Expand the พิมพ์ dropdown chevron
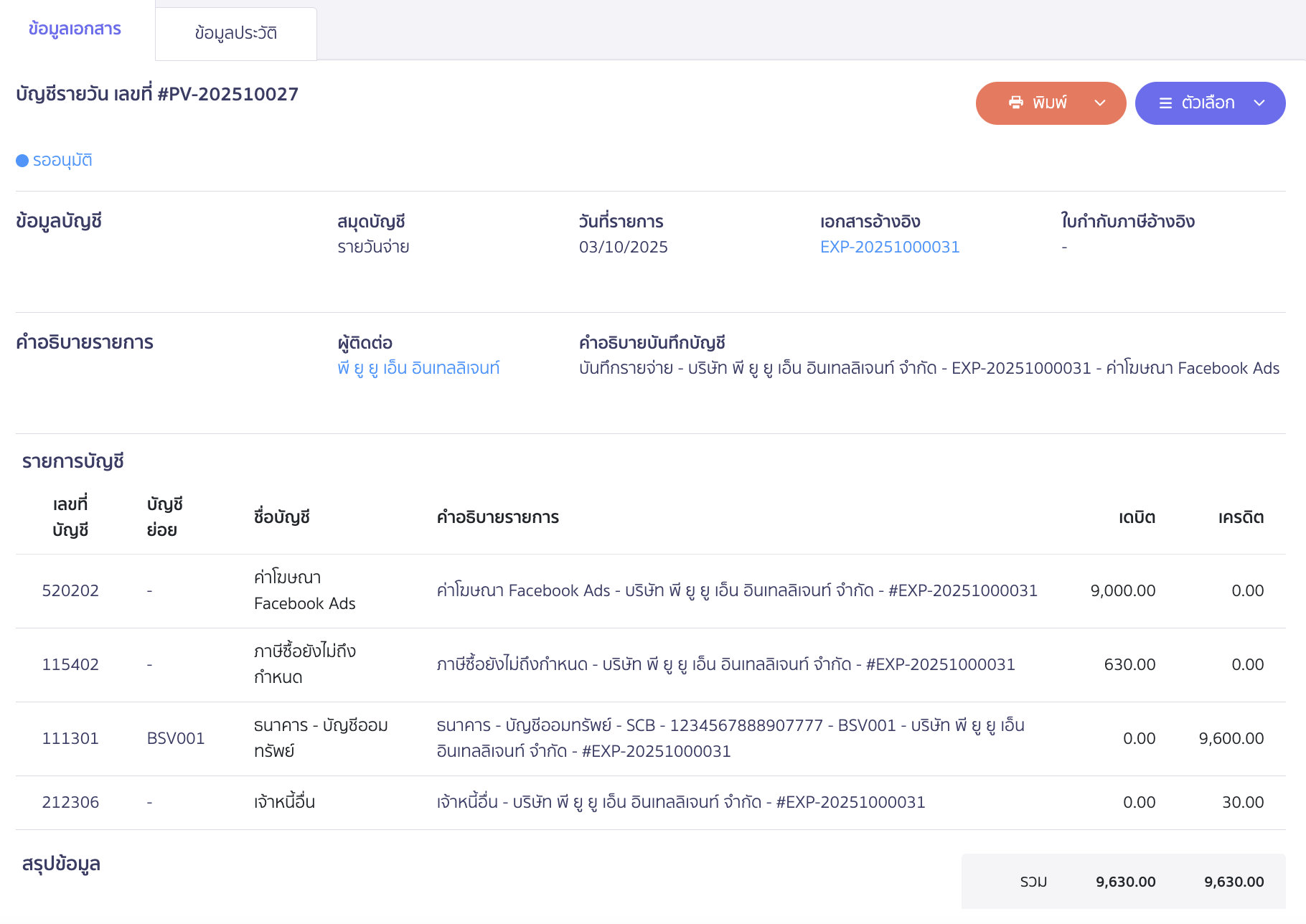This screenshot has width=1306, height=924. pos(1099,103)
